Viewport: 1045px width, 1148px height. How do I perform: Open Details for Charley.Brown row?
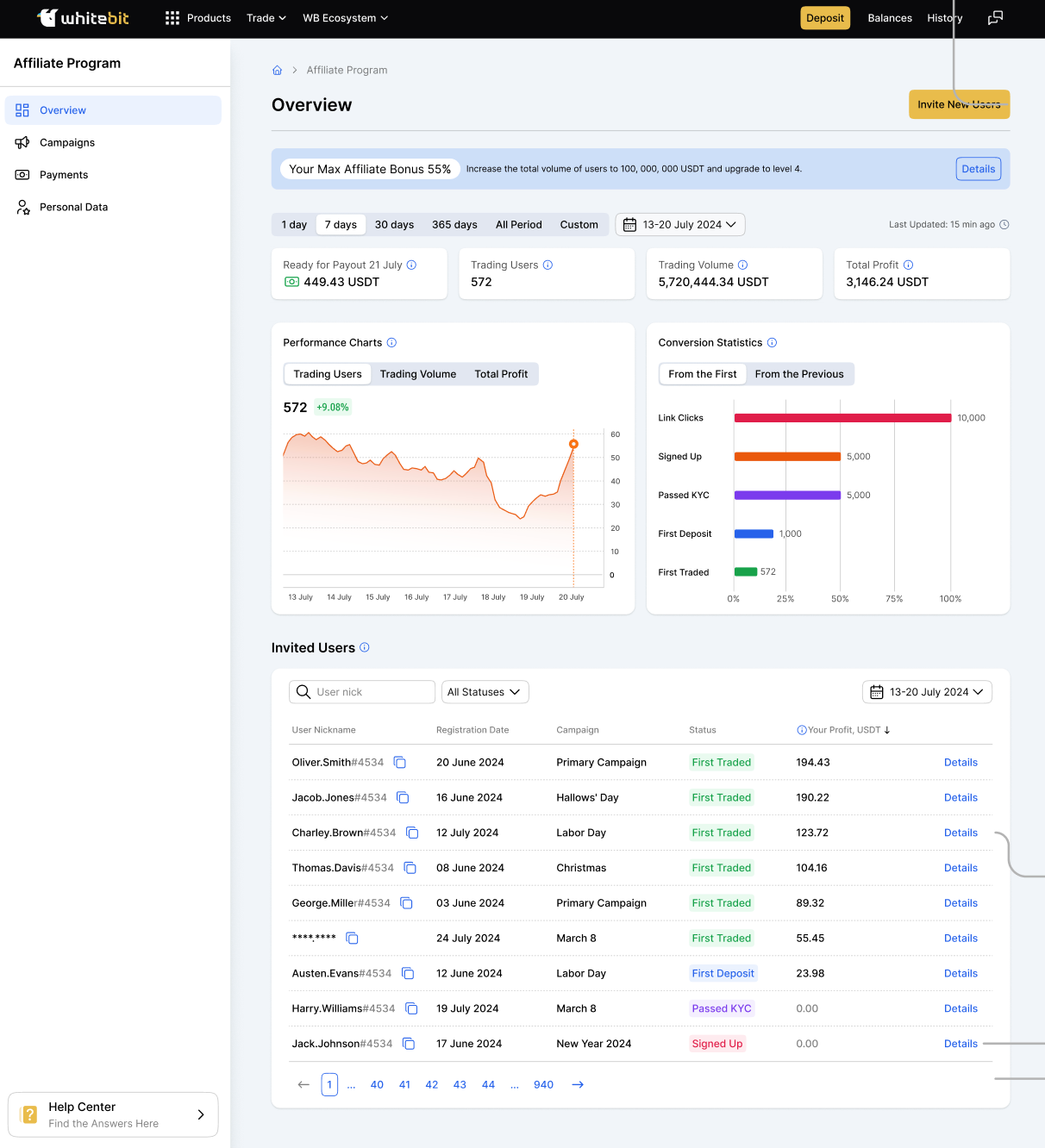pyautogui.click(x=961, y=833)
